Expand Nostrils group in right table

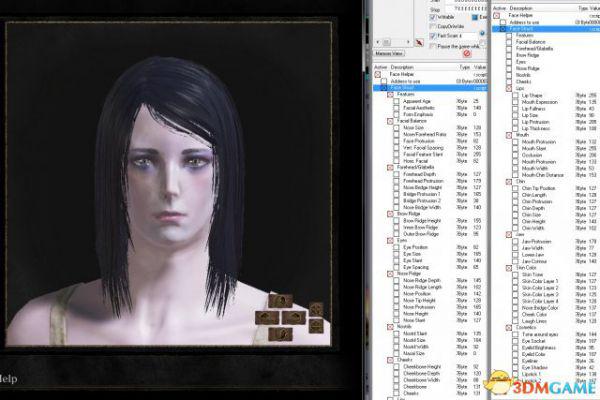tap(509, 75)
